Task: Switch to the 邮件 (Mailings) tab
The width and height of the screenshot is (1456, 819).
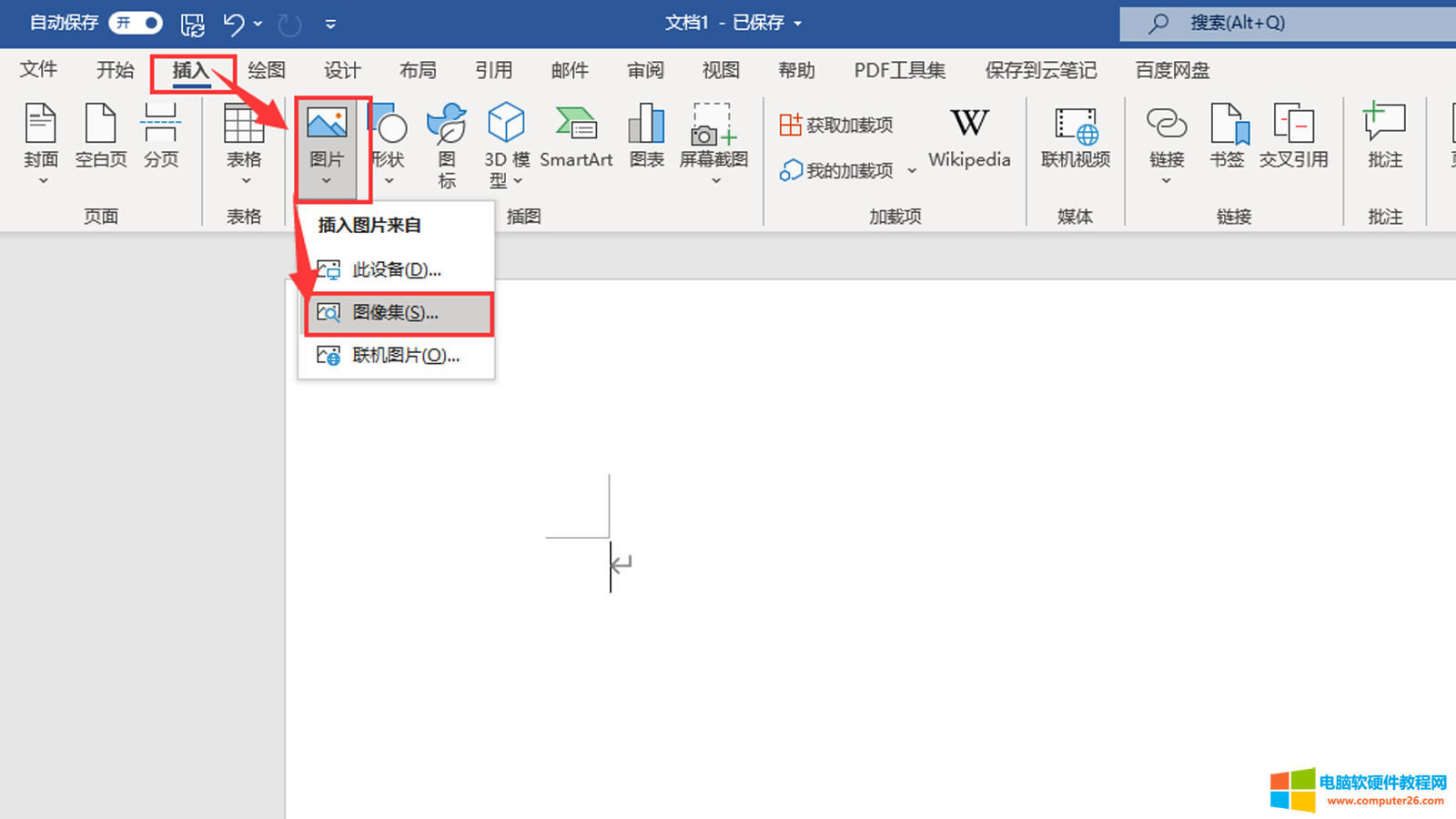Action: click(x=570, y=70)
